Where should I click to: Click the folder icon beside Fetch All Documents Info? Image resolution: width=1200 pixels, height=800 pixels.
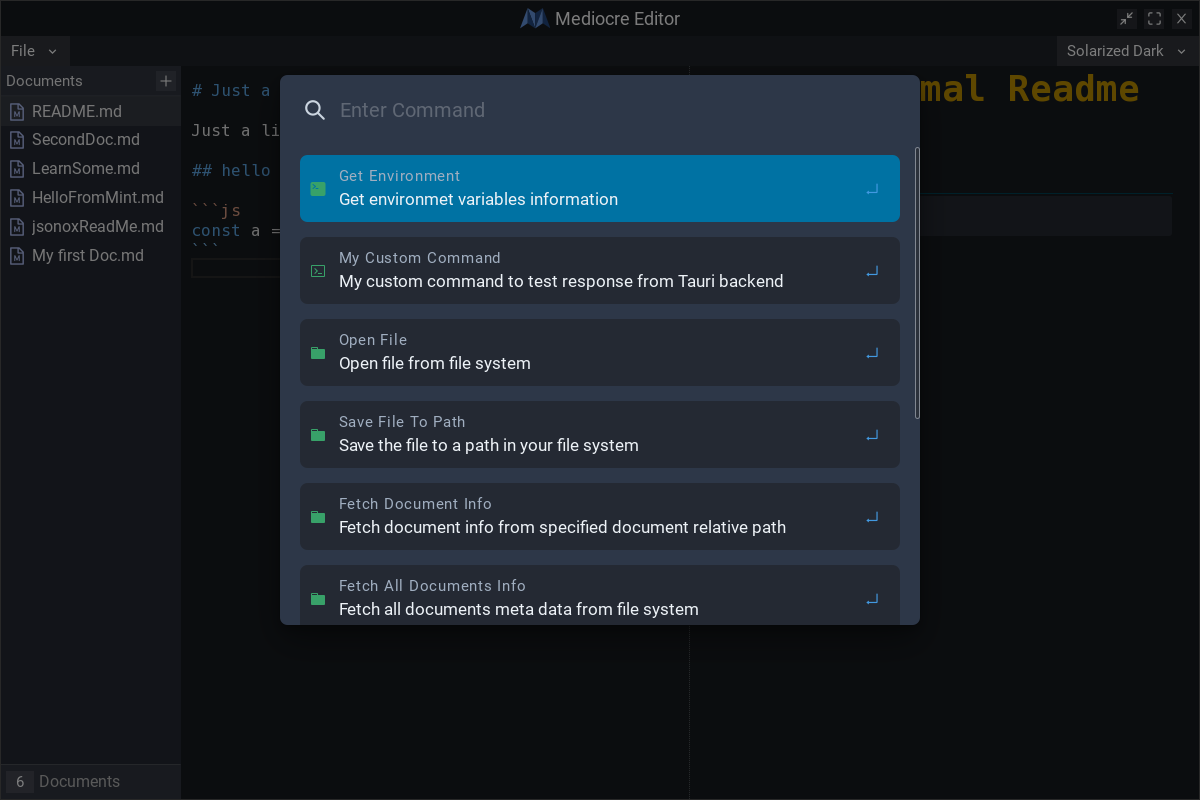pyautogui.click(x=318, y=599)
